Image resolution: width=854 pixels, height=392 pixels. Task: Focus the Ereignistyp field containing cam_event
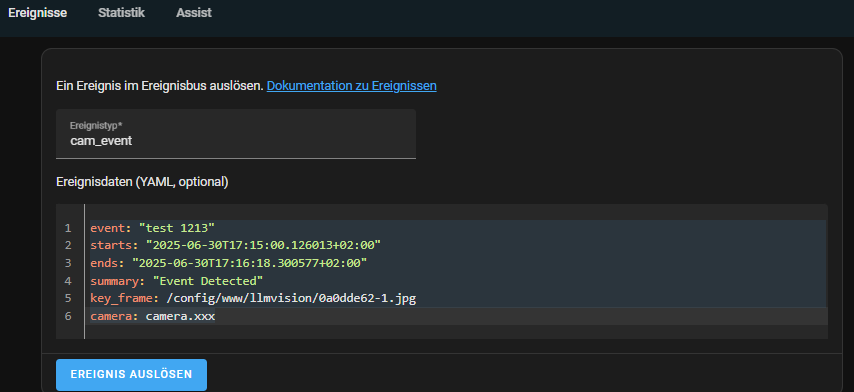[236, 134]
